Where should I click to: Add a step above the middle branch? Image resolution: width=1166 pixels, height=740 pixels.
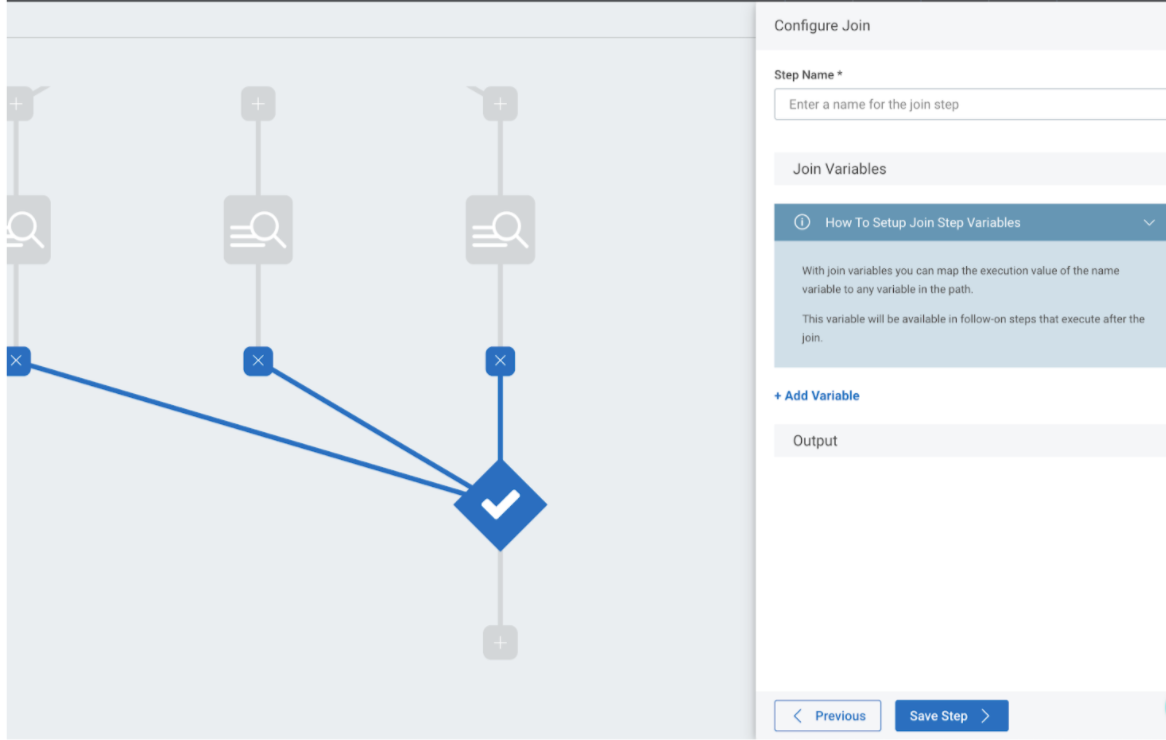(258, 104)
